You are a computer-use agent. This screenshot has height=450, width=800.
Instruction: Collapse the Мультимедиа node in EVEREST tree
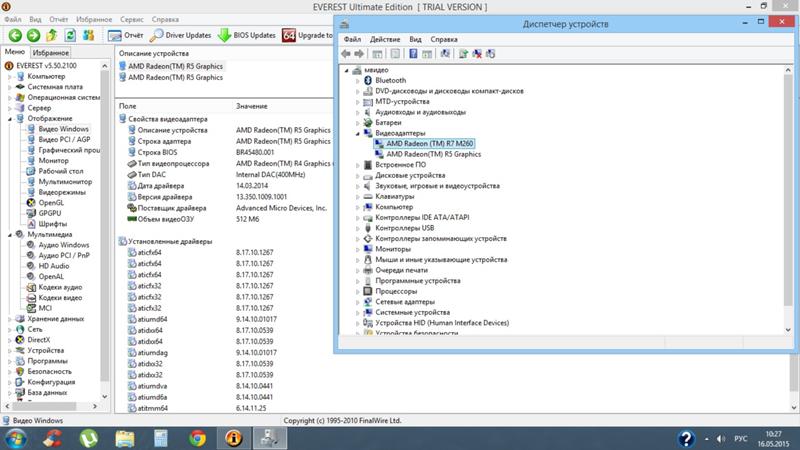tap(10, 235)
